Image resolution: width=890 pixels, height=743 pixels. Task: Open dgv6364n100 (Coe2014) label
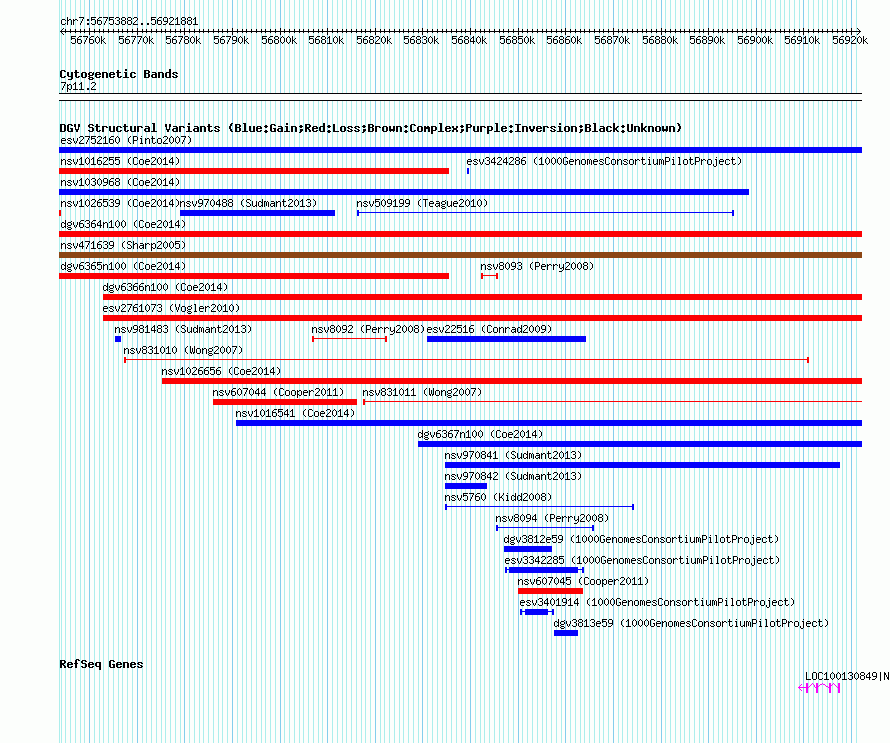click(123, 224)
